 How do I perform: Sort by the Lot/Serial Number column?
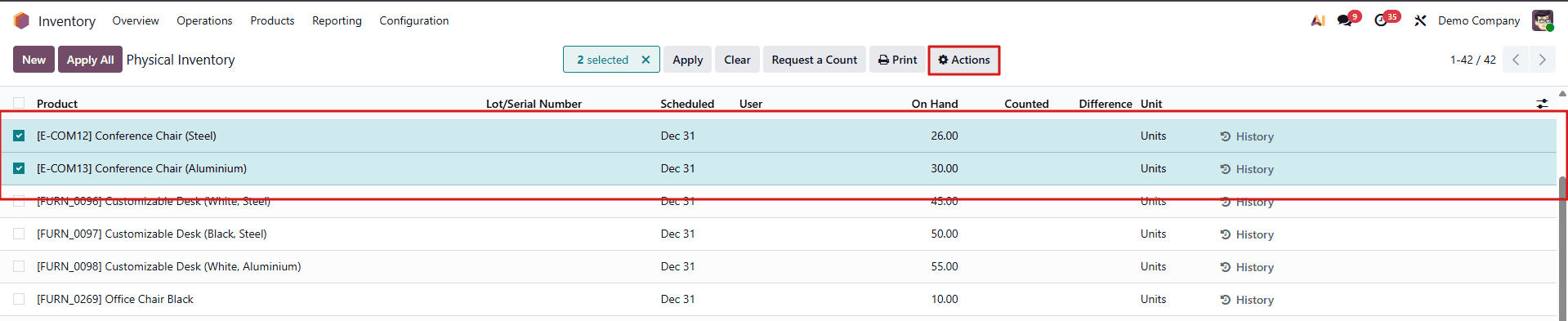534,104
